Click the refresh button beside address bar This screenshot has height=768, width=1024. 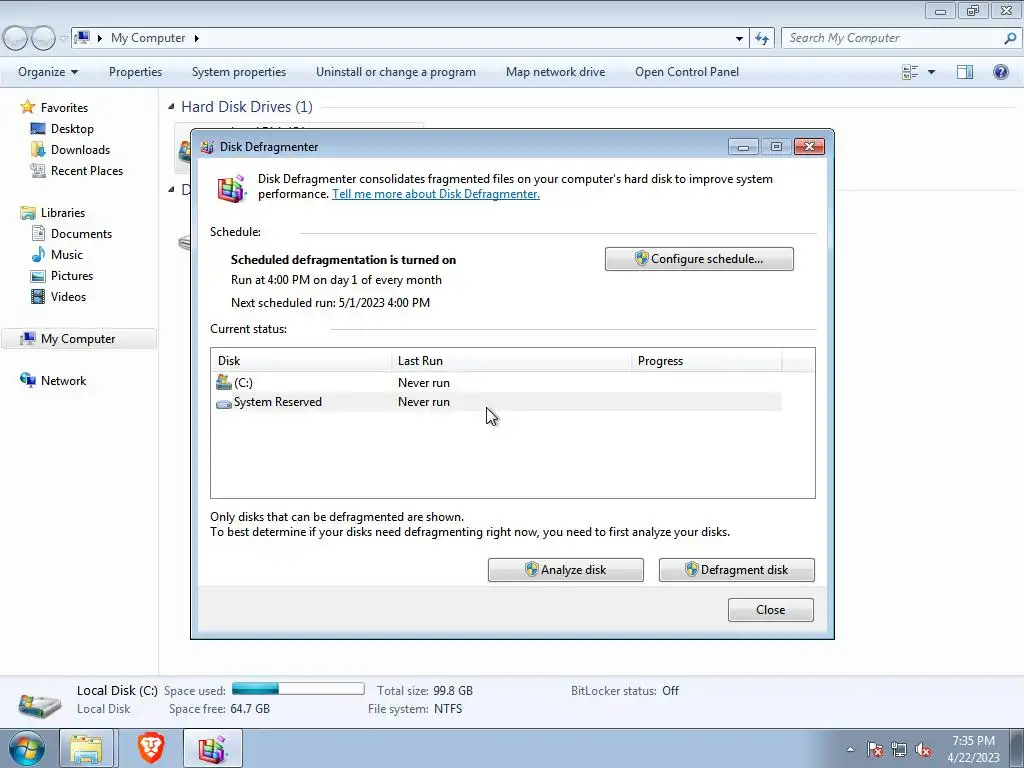point(762,38)
